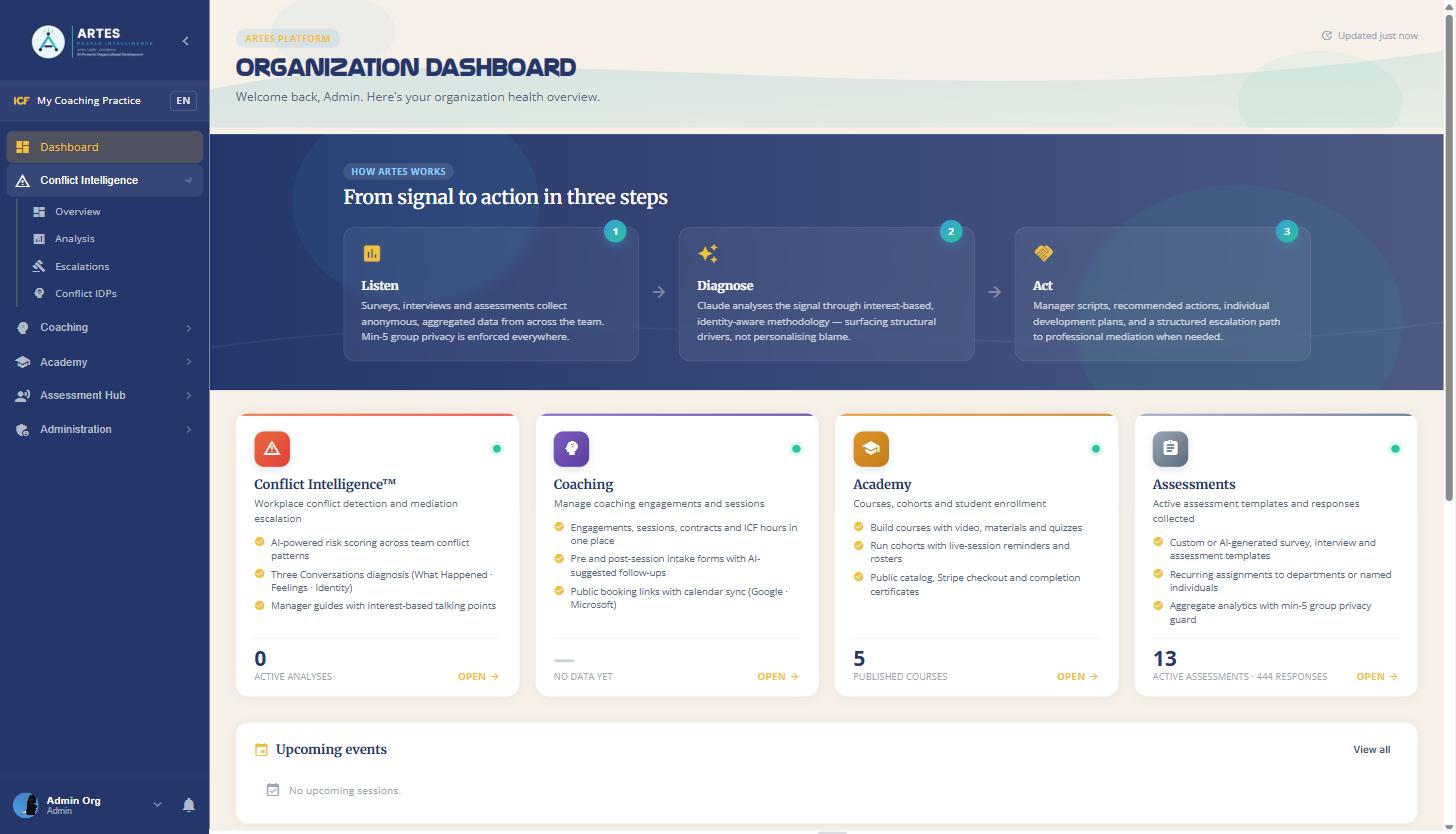Click the Administration shield icon
This screenshot has width=1456, height=834.
23,430
